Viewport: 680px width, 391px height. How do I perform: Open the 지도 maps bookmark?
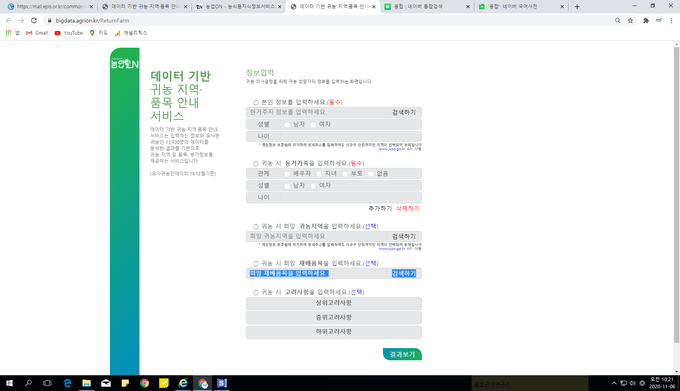click(98, 33)
